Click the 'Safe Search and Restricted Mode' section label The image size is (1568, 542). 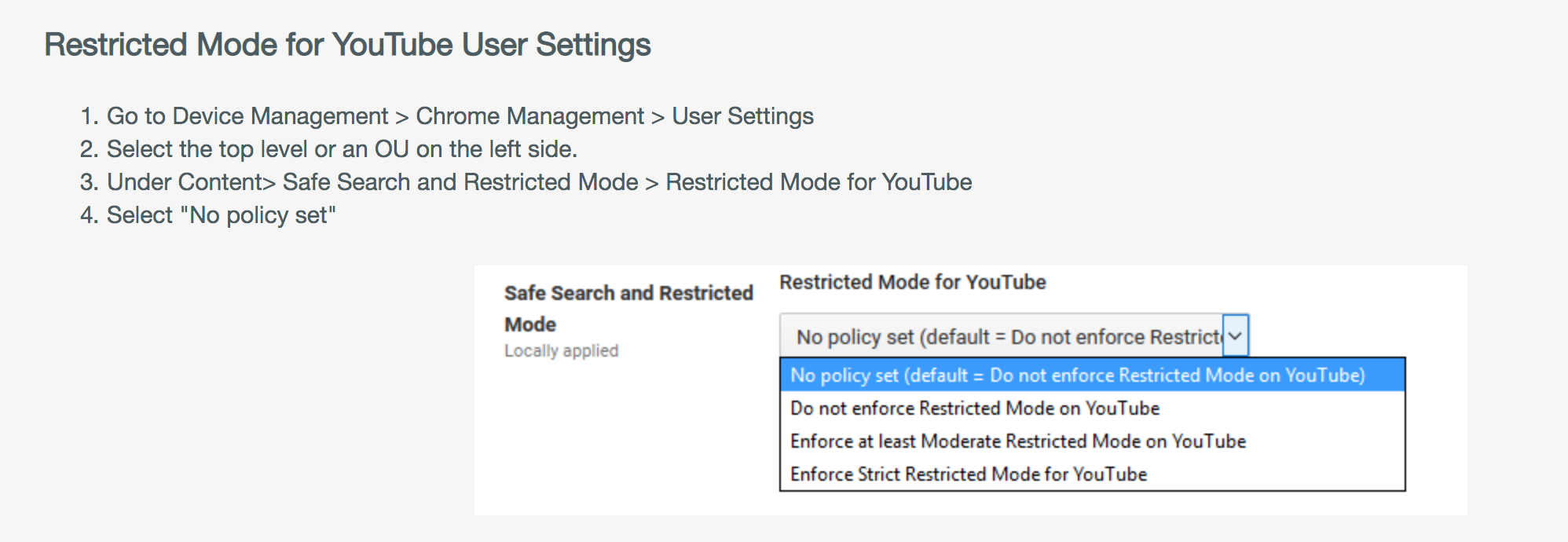(628, 308)
